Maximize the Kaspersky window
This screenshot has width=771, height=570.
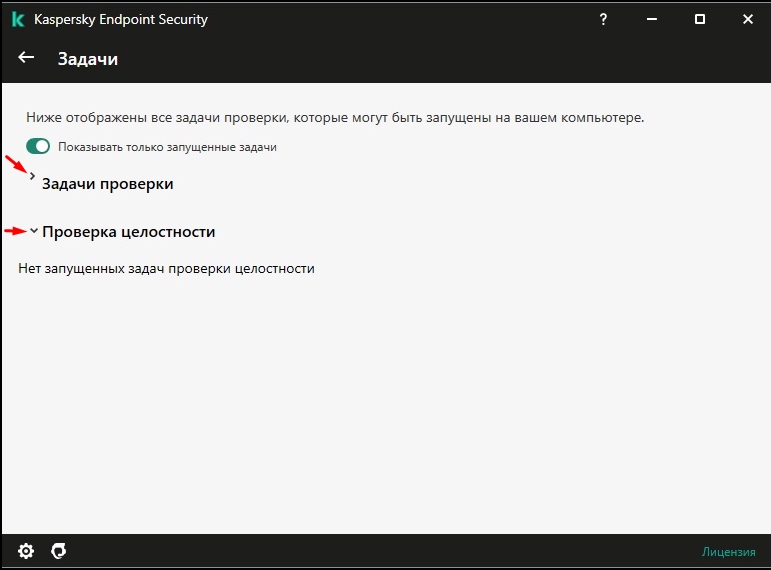click(x=700, y=19)
